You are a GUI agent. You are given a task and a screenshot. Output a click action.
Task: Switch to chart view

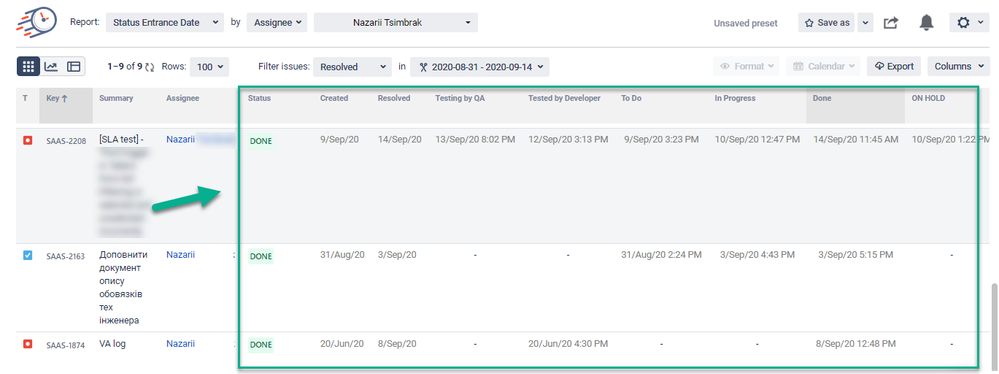(50, 66)
